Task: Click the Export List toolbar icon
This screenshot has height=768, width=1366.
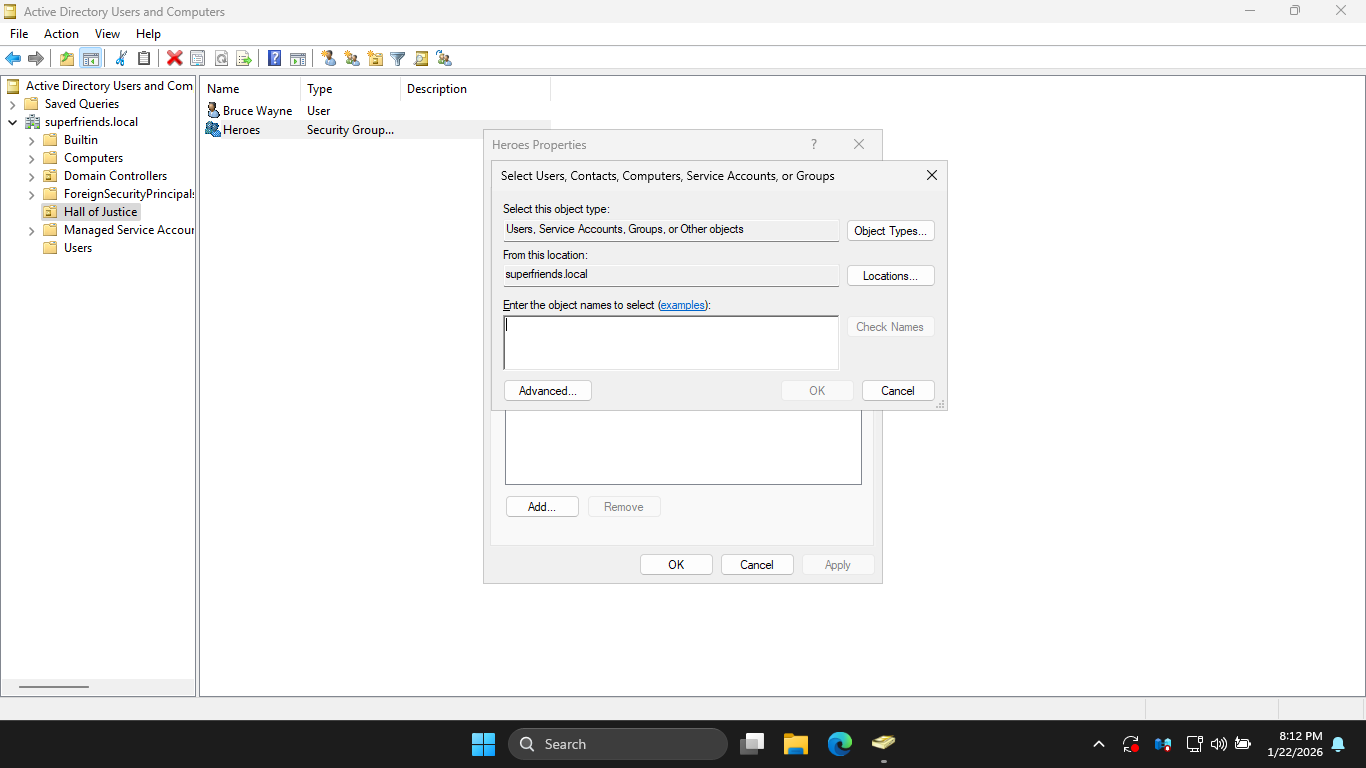Action: coord(243,59)
